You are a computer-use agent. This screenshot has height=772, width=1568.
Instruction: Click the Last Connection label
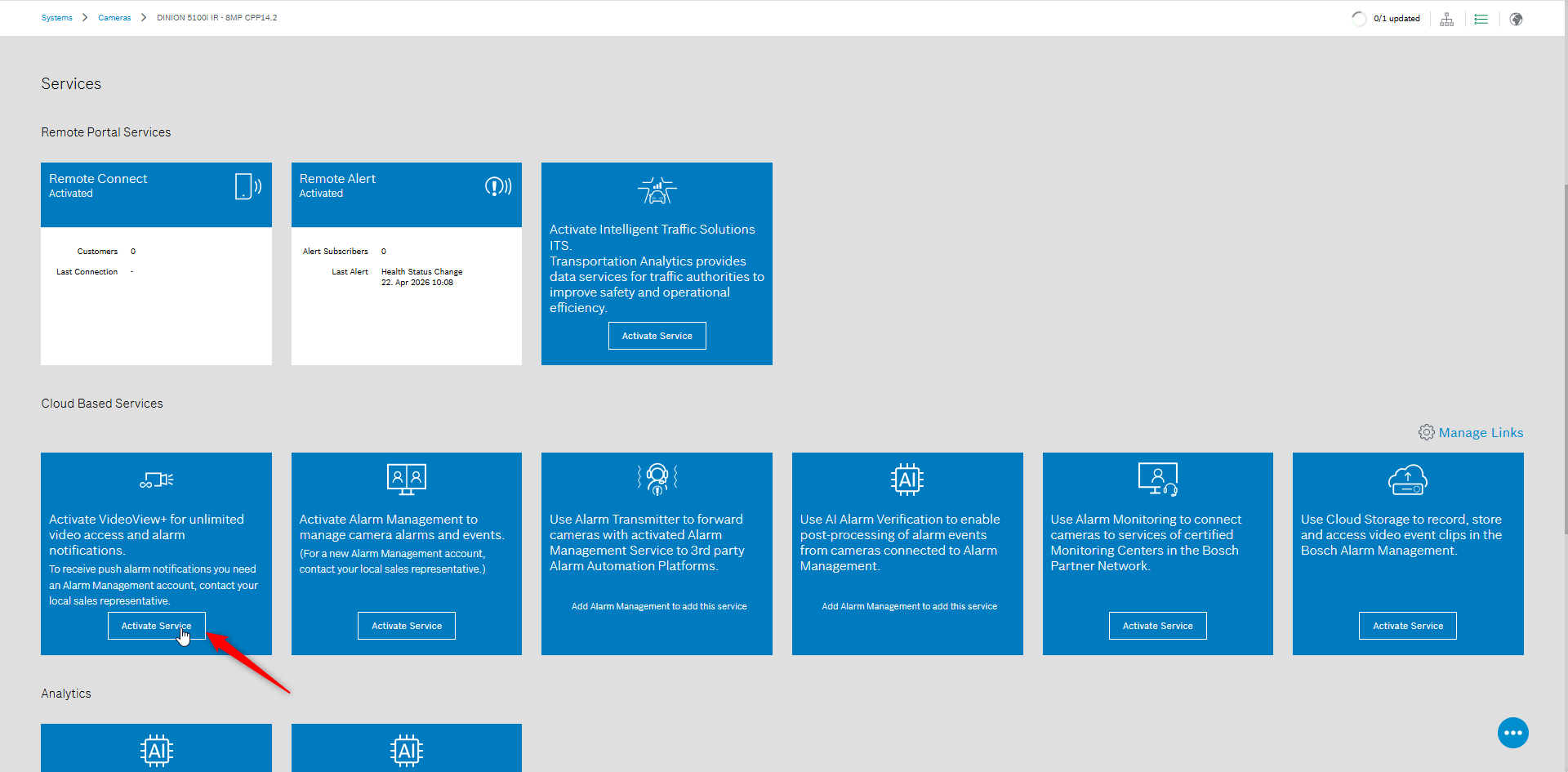pyautogui.click(x=87, y=272)
